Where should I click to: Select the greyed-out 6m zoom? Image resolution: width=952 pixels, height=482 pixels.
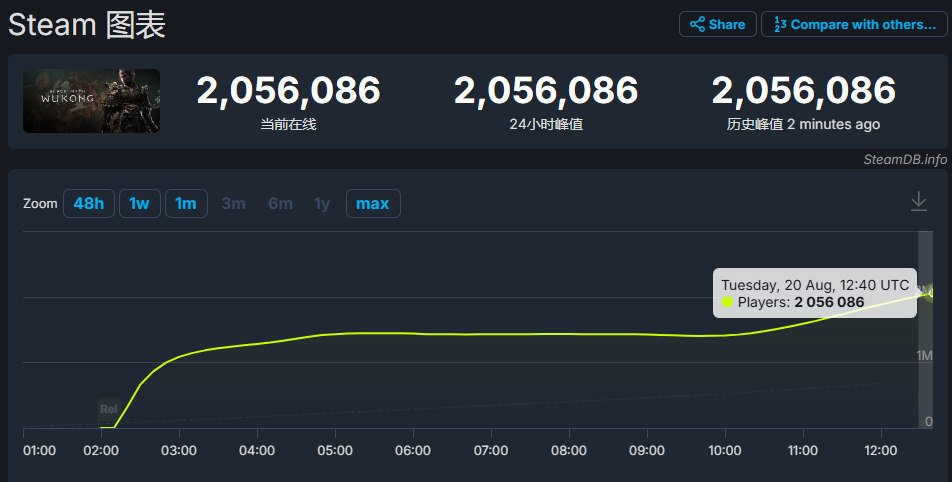(x=280, y=203)
